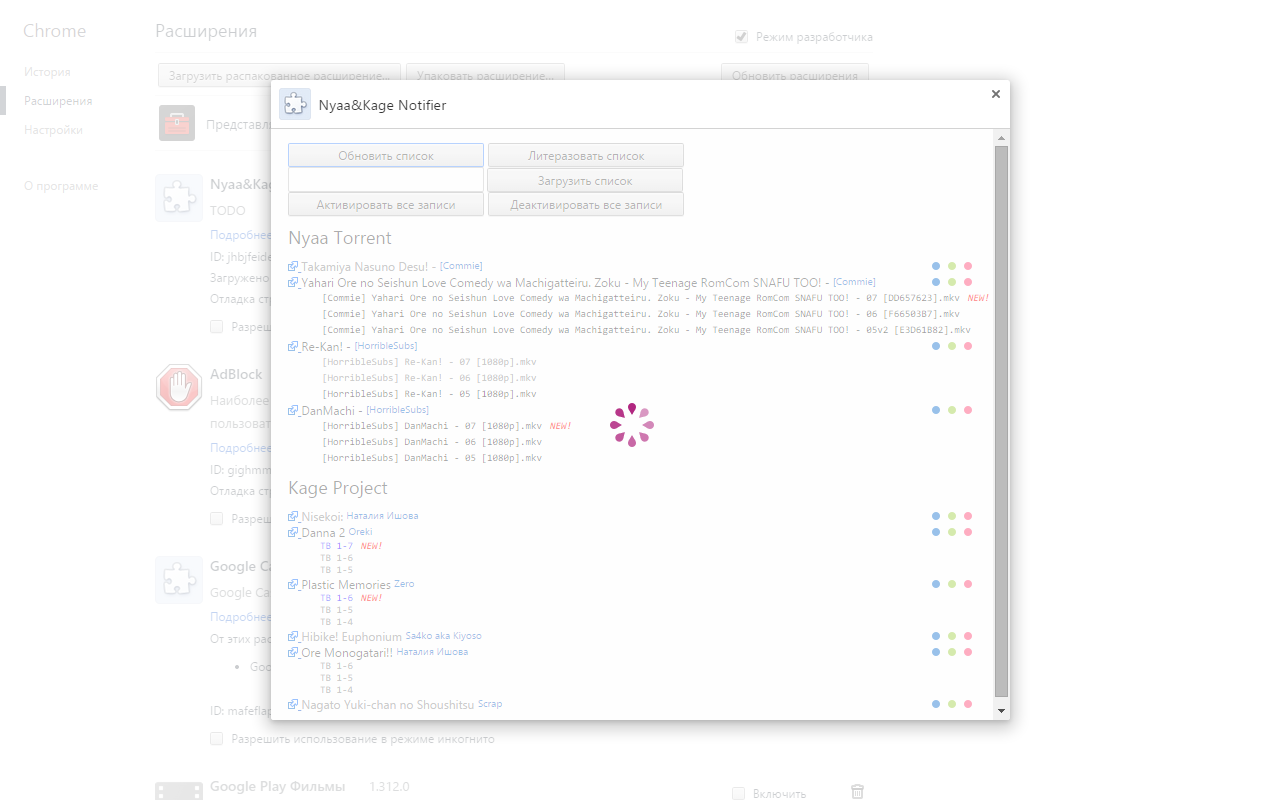Click the blue dot on the Danna 2 row
The image size is (1280, 800).
pos(936,532)
